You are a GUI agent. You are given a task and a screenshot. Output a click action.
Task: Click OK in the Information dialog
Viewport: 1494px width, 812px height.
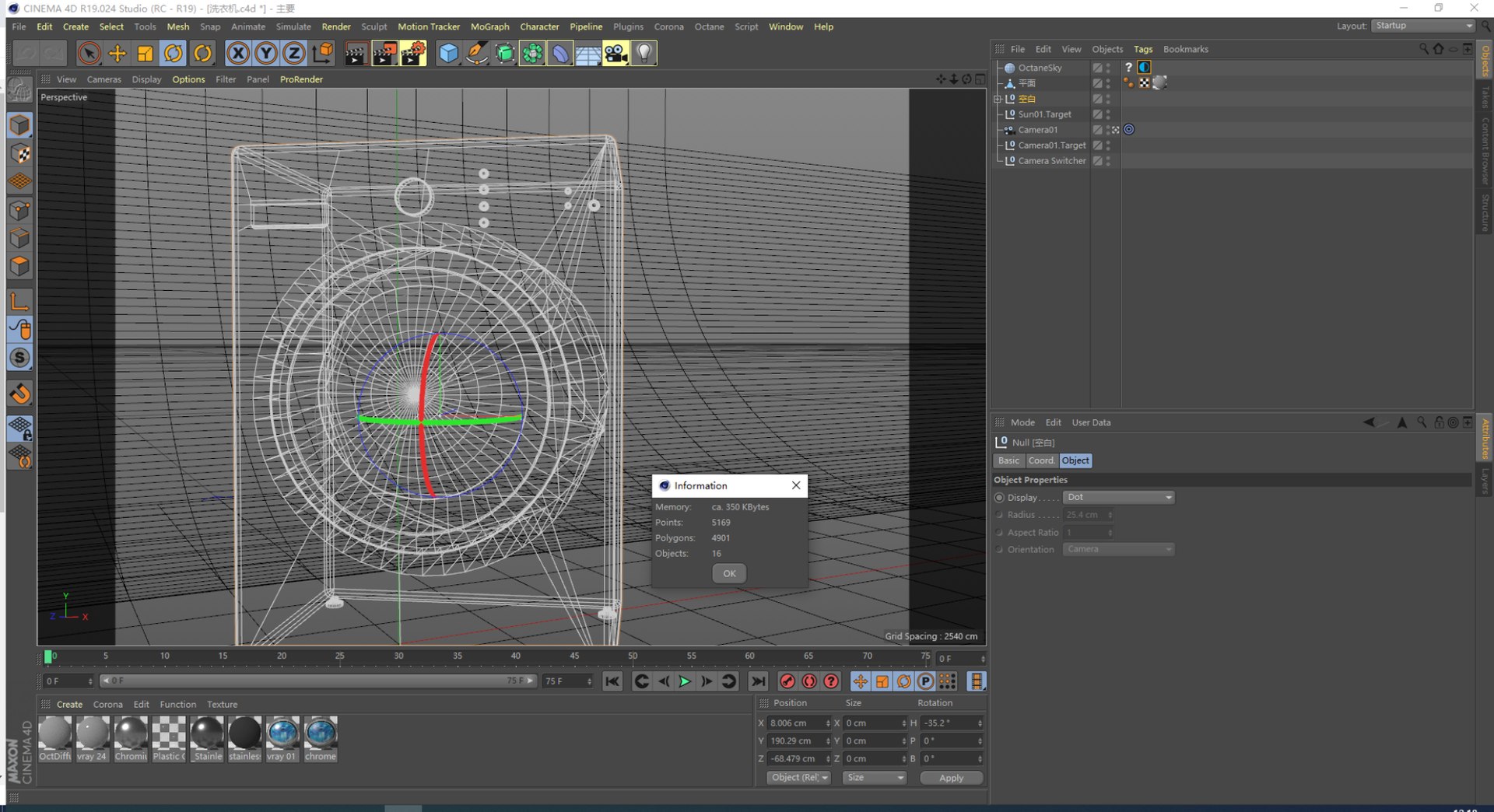(729, 573)
